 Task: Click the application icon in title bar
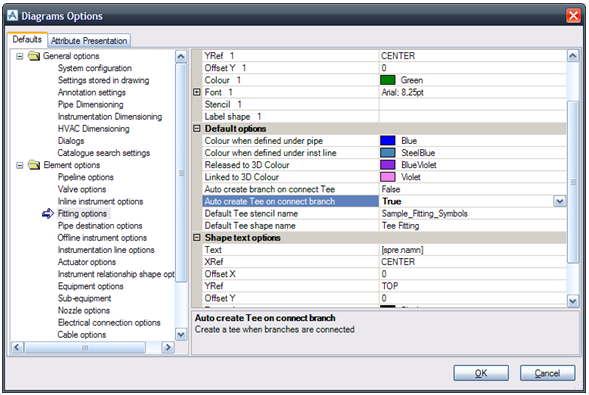click(12, 15)
